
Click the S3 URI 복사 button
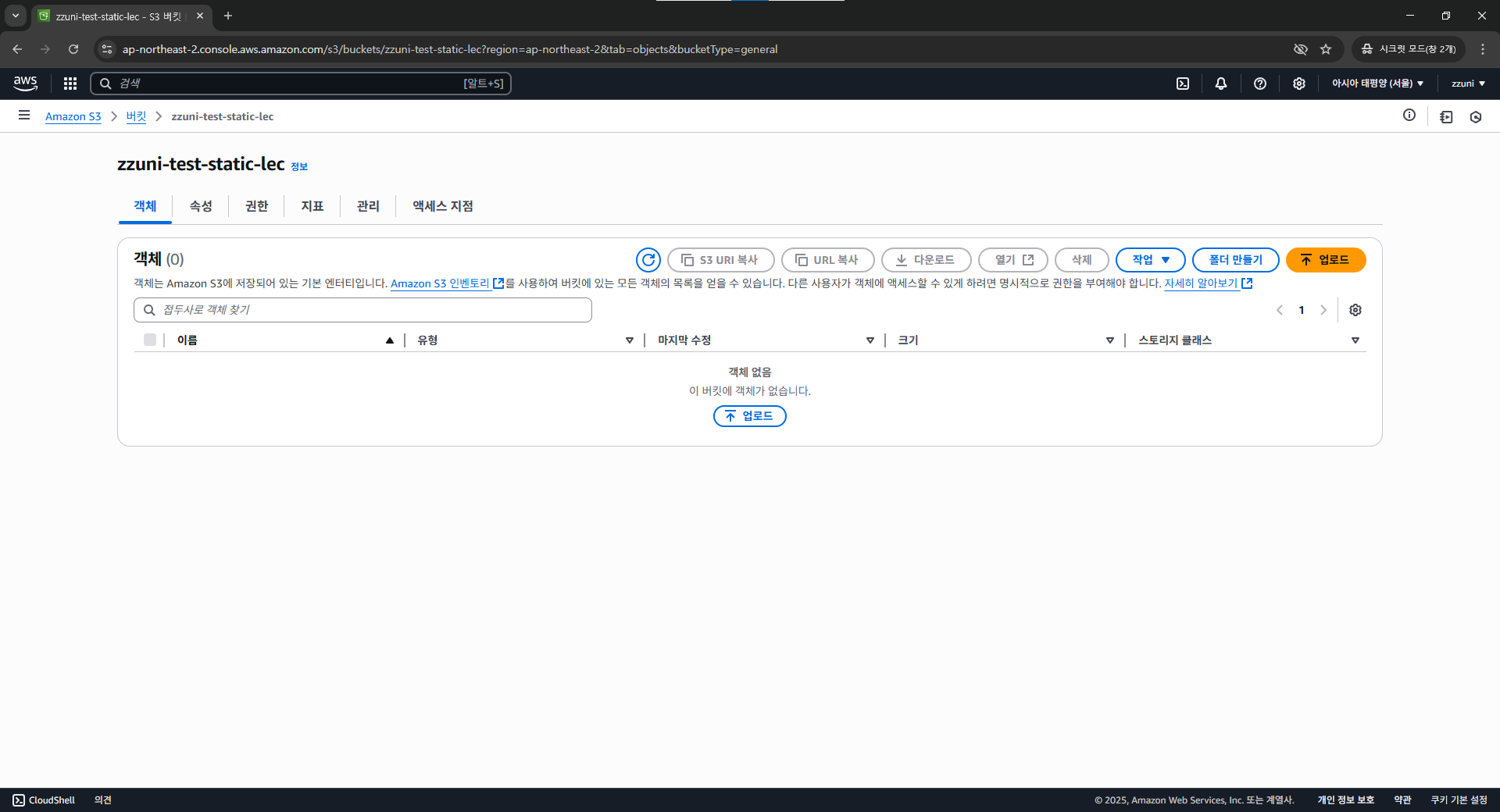[720, 260]
